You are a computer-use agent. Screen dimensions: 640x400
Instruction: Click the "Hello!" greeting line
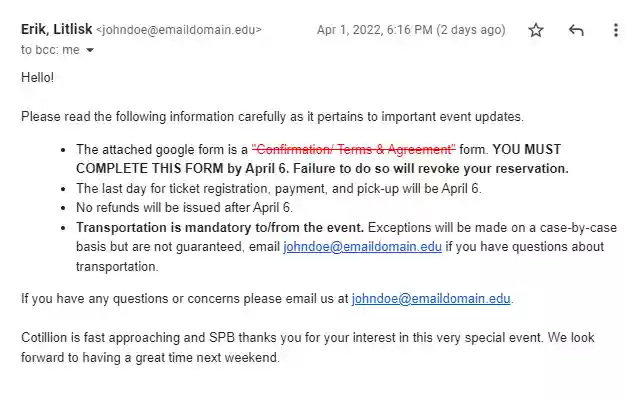pos(38,77)
